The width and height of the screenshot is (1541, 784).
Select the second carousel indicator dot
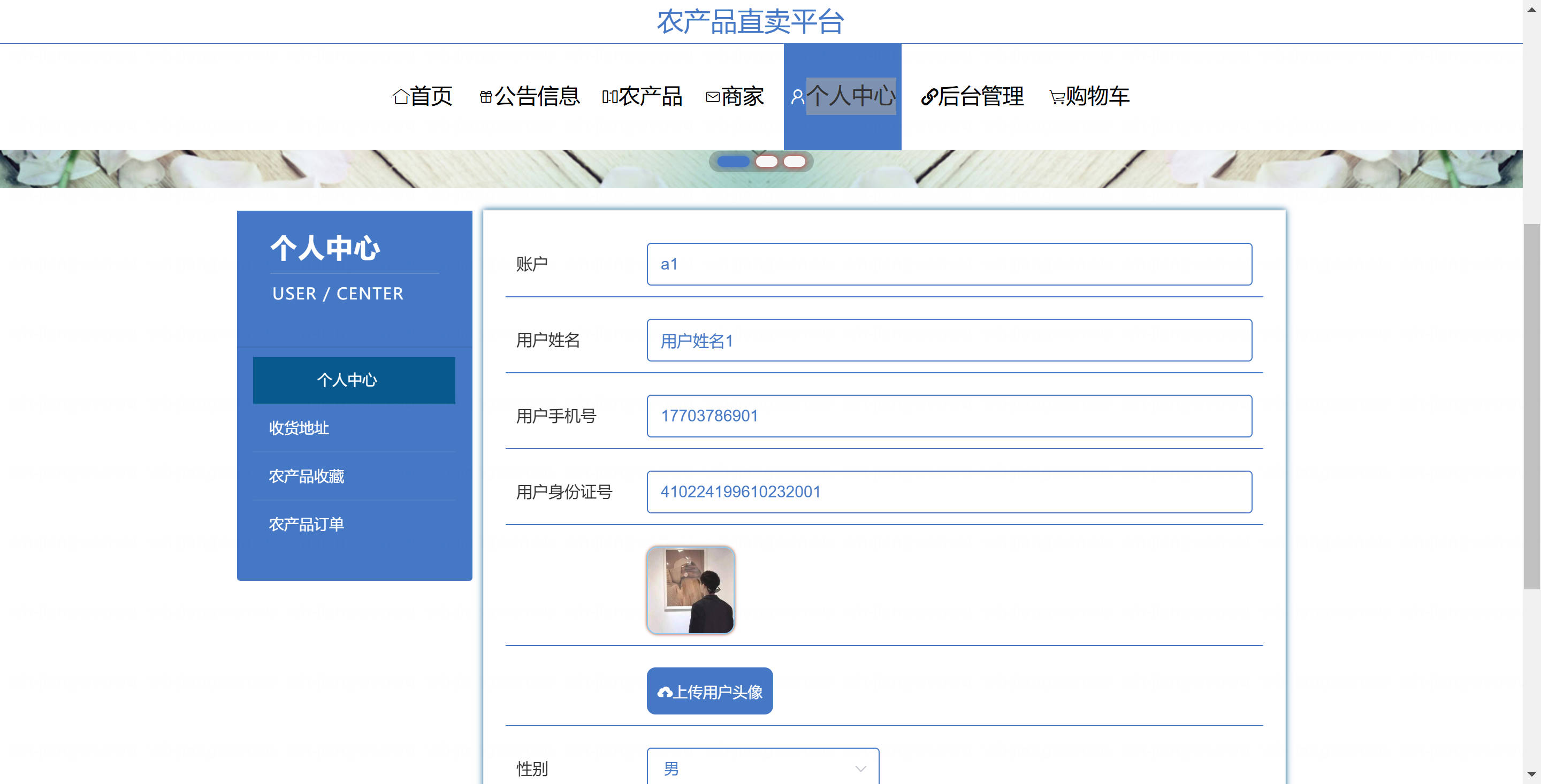pyautogui.click(x=766, y=162)
